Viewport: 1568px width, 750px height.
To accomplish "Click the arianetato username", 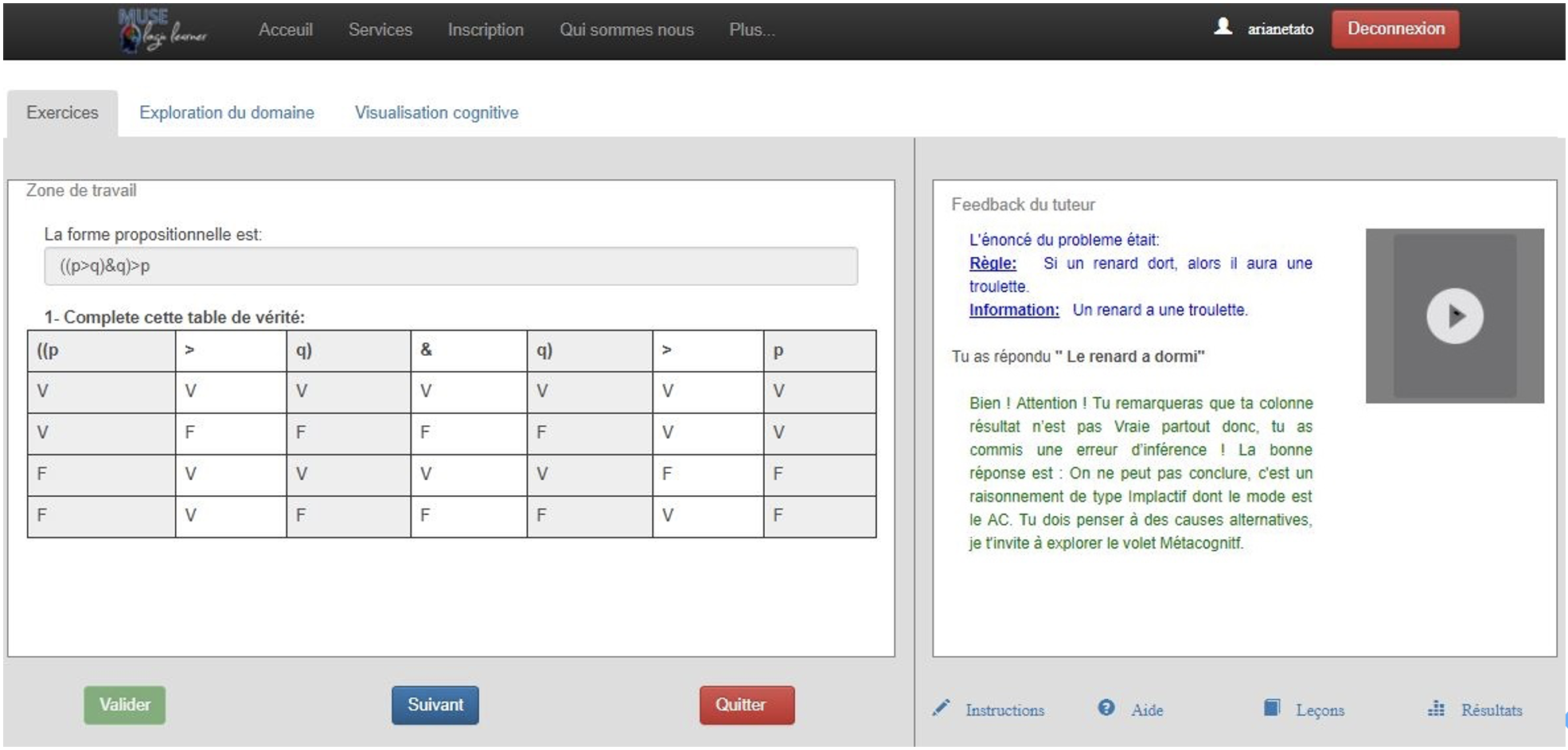I will click(1280, 29).
